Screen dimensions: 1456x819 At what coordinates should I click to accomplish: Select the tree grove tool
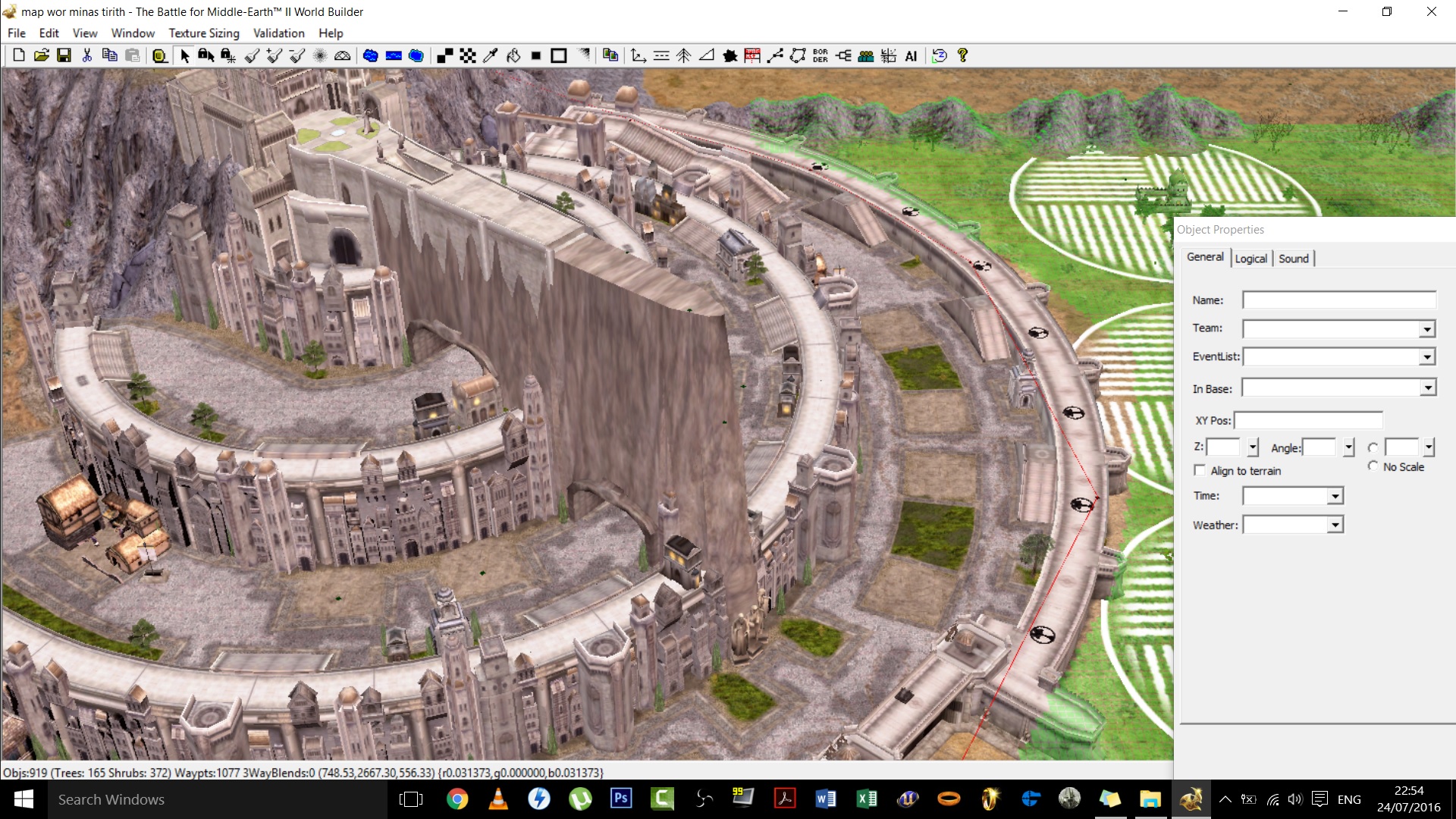tap(684, 55)
